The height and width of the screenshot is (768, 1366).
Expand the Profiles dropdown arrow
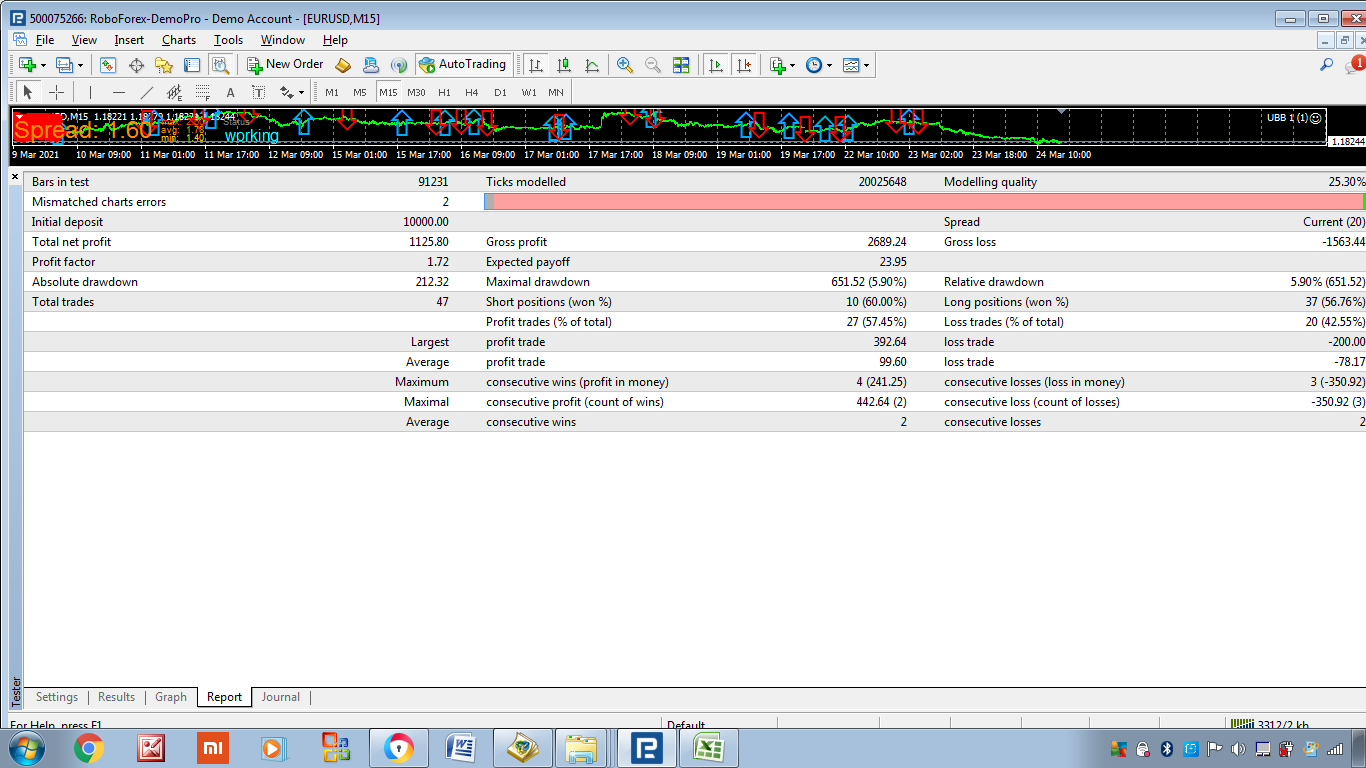coord(80,65)
